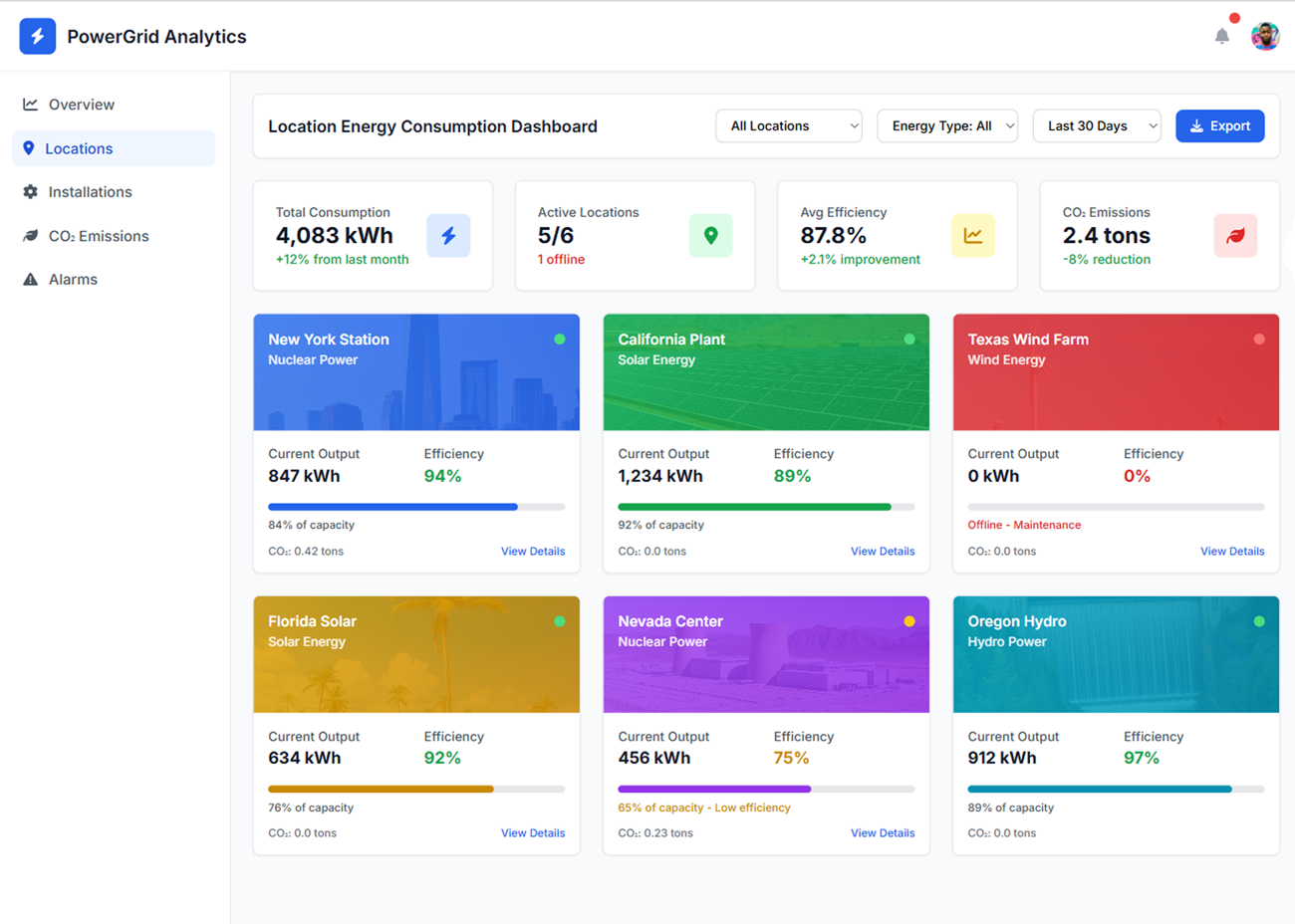Click the Total Consumption lightning icon
The width and height of the screenshot is (1295, 924).
(448, 236)
